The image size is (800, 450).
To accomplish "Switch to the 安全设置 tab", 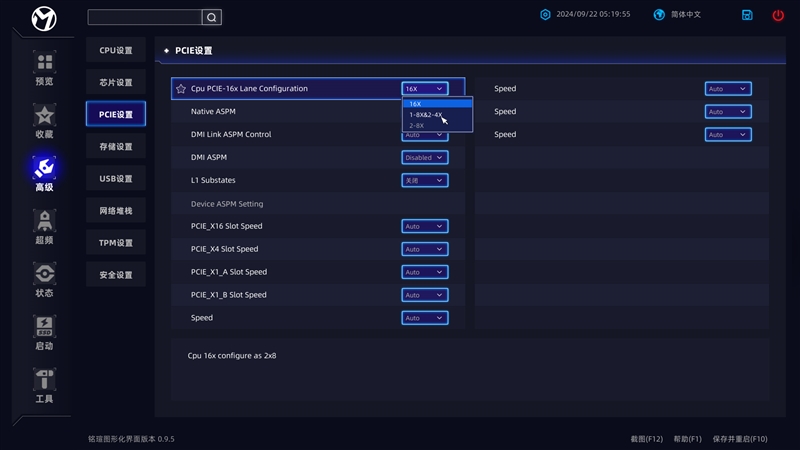I will (x=116, y=274).
